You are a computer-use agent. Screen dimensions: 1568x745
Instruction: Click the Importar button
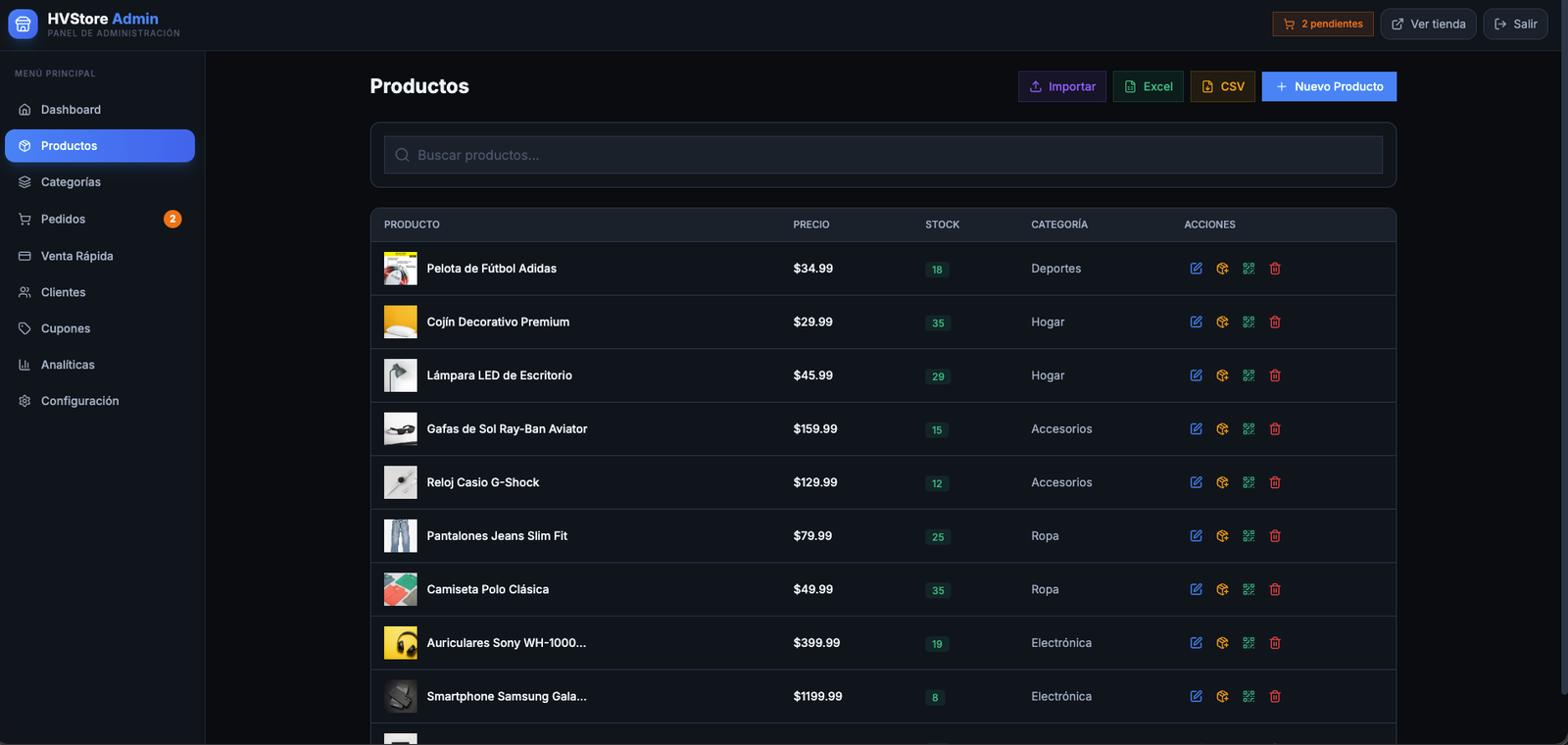tap(1062, 86)
